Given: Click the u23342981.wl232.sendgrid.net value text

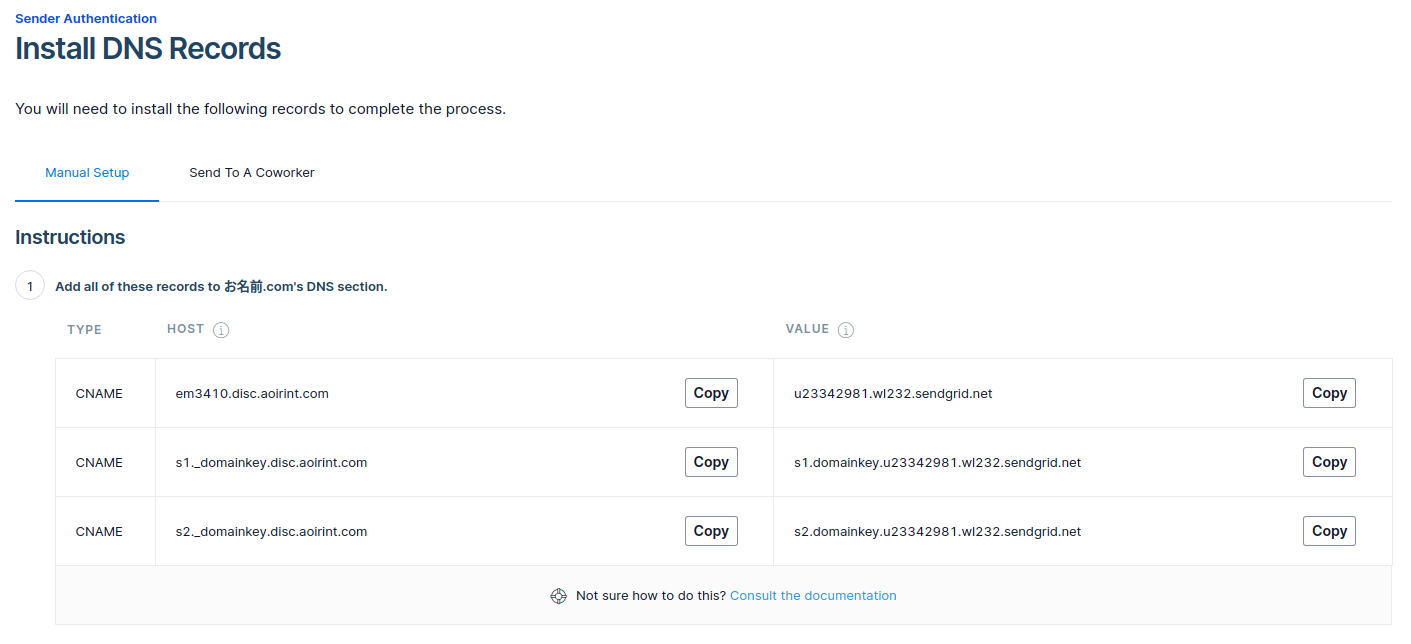Looking at the screenshot, I should (x=893, y=394).
